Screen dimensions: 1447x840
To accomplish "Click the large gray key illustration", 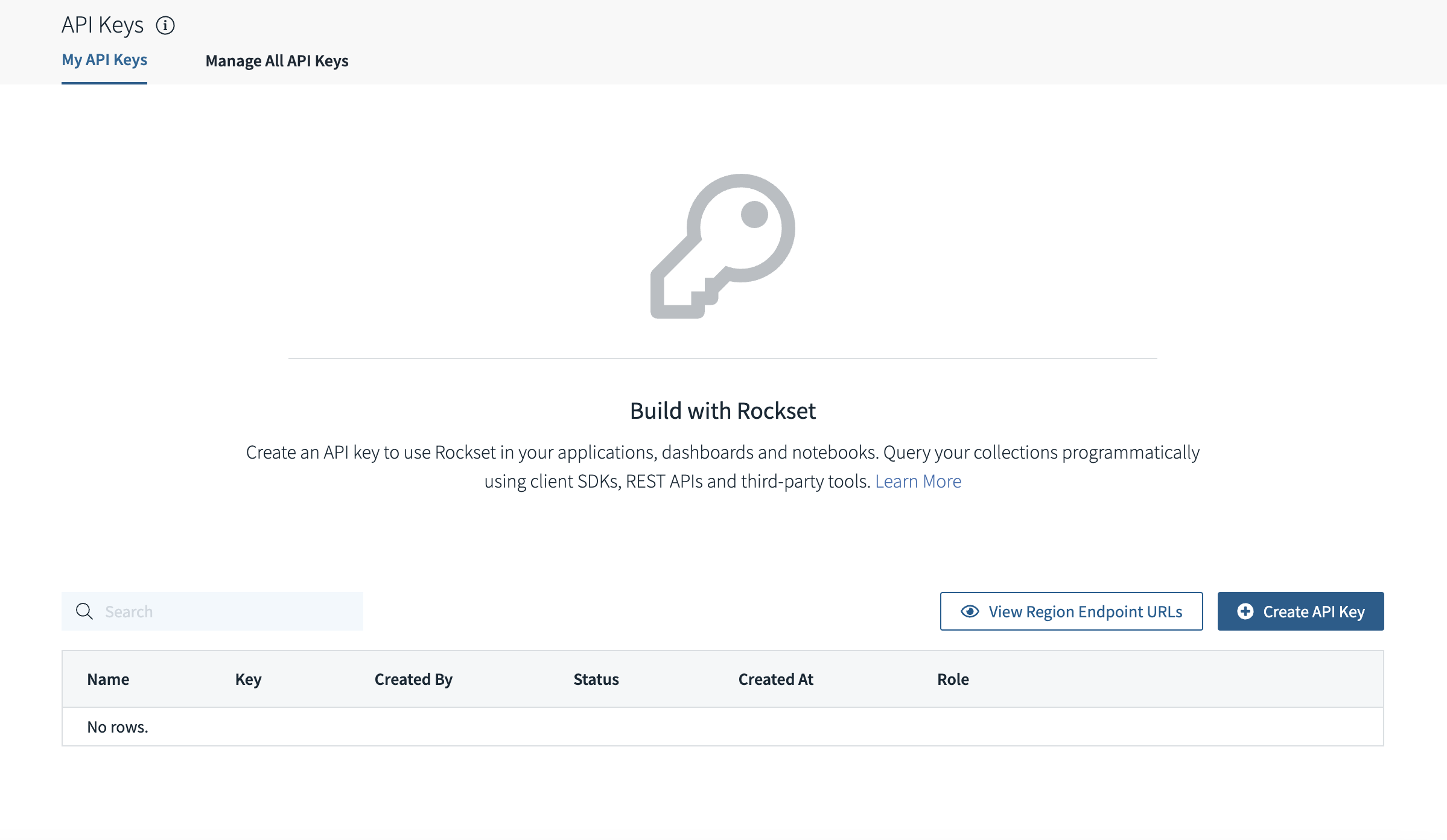I will (723, 246).
